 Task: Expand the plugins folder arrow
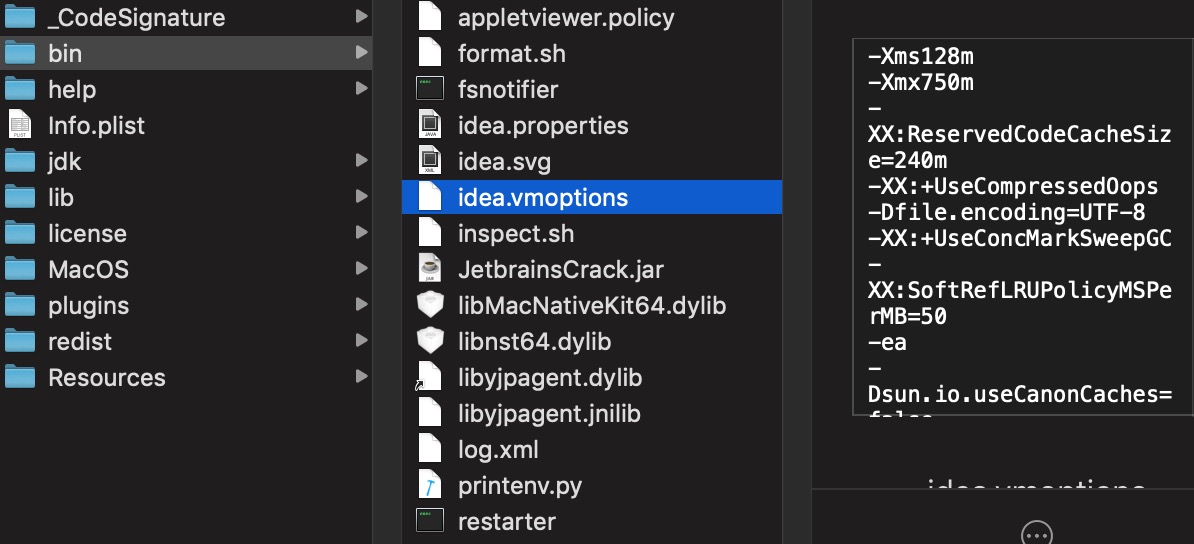tap(361, 305)
